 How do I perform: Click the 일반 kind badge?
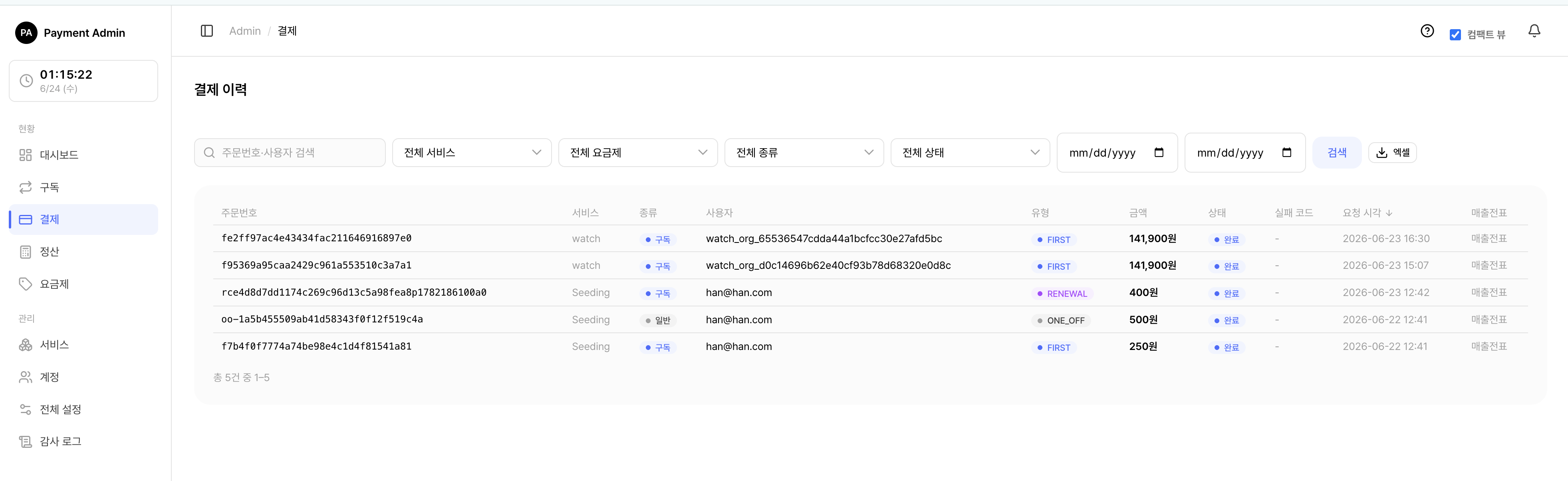[x=657, y=321]
